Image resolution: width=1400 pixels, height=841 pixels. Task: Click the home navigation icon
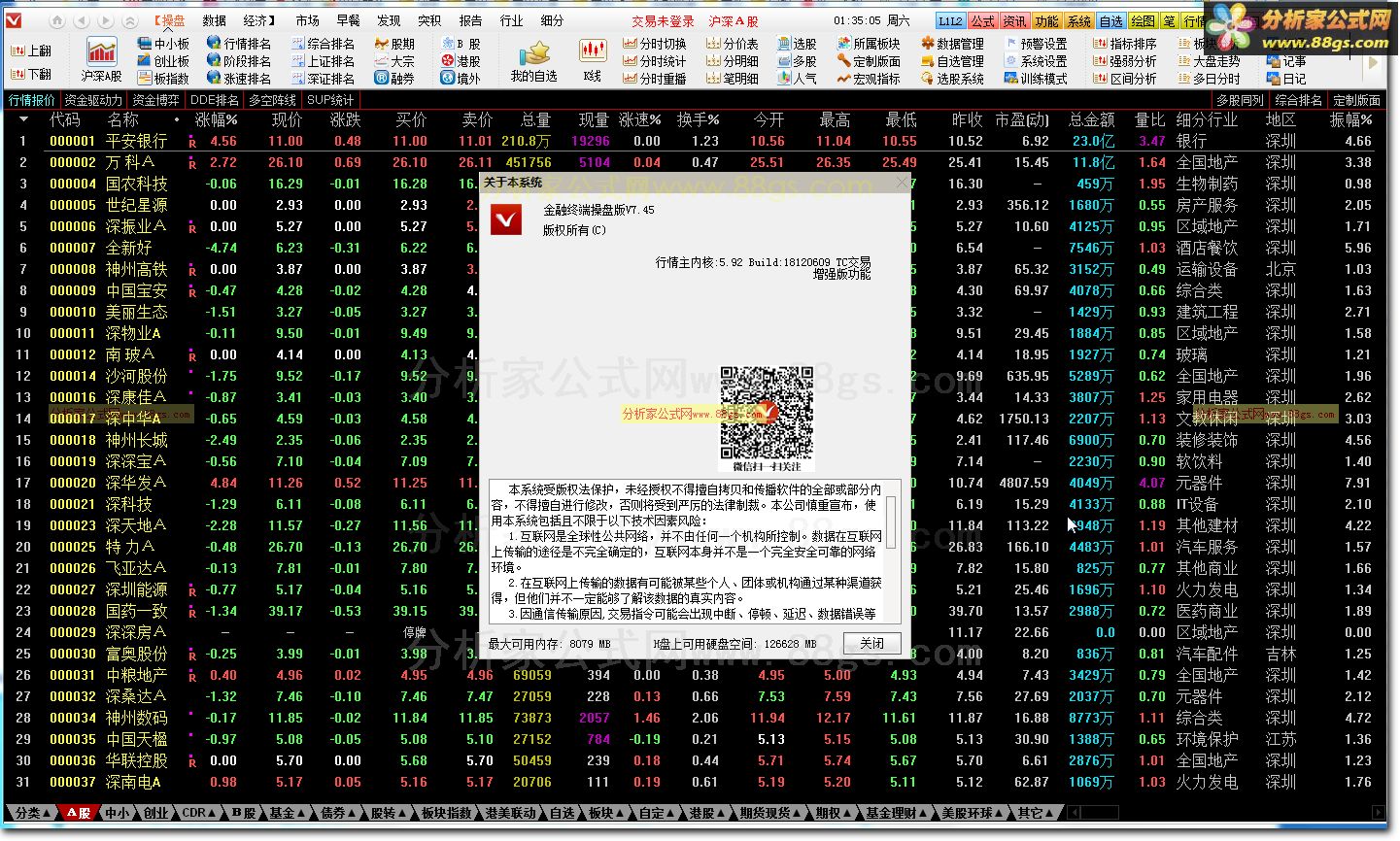pos(57,20)
